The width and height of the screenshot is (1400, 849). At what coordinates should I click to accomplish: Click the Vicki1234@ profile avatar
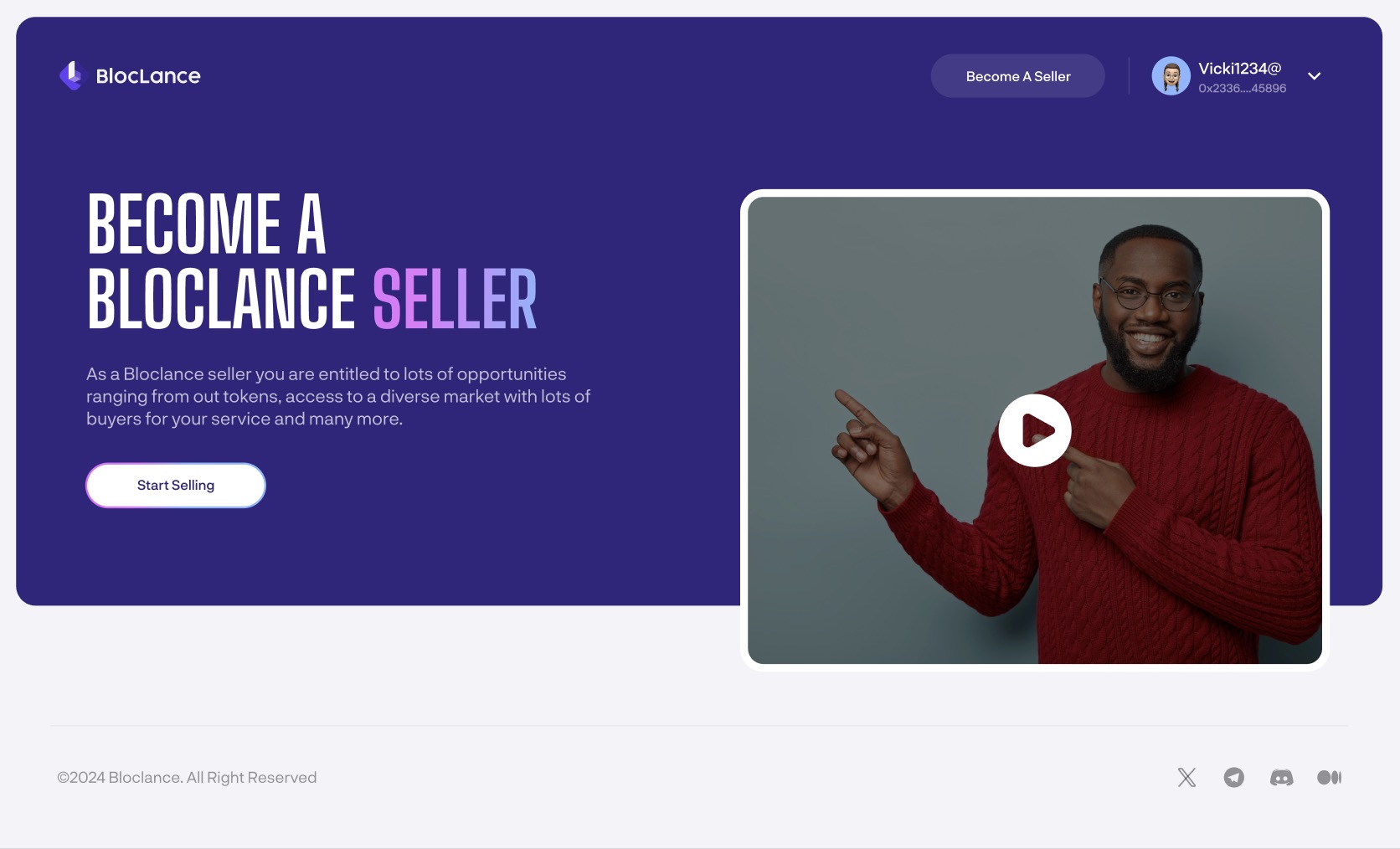(x=1171, y=76)
